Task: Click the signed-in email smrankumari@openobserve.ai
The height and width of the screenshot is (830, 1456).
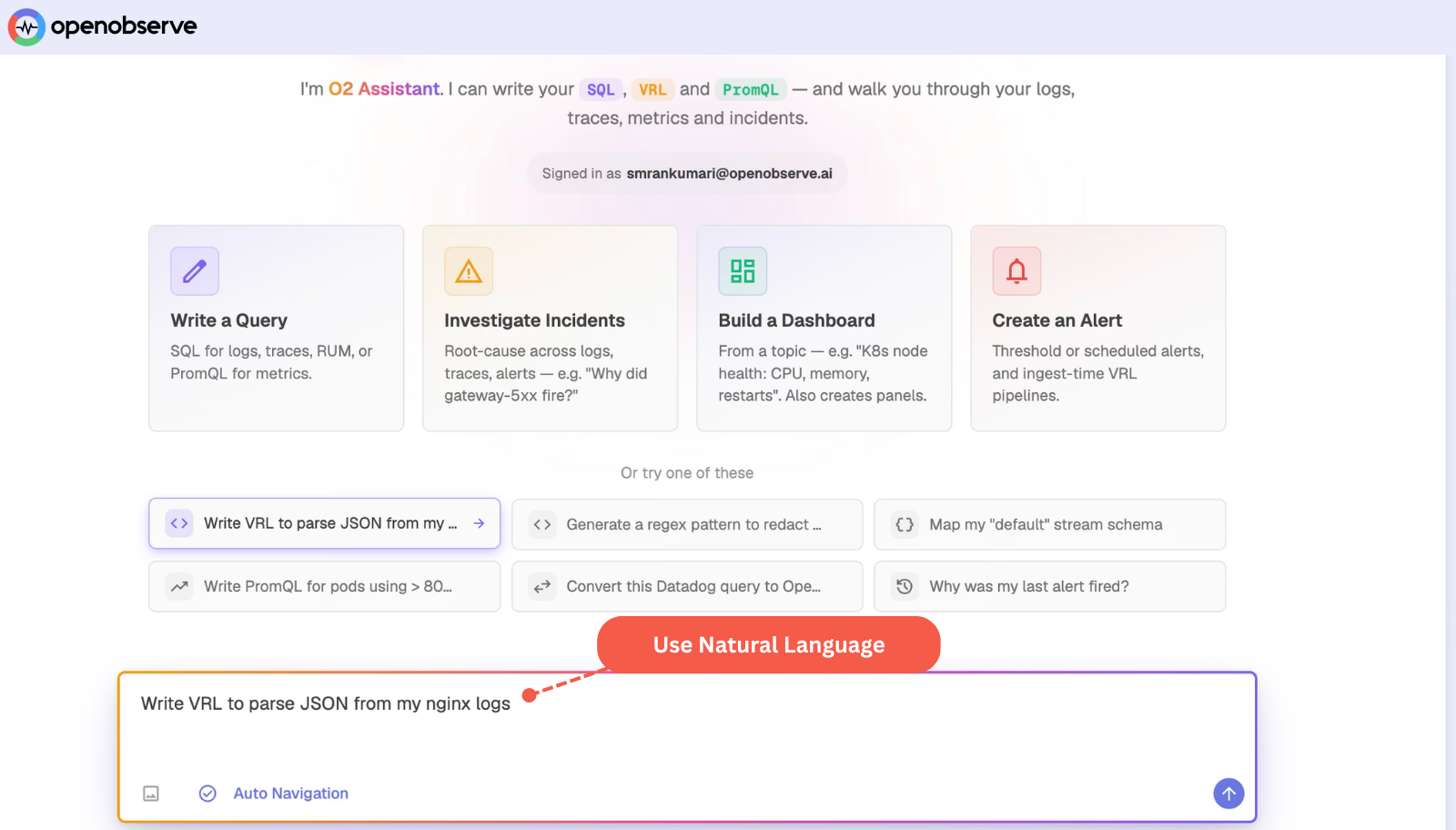Action: 729,173
